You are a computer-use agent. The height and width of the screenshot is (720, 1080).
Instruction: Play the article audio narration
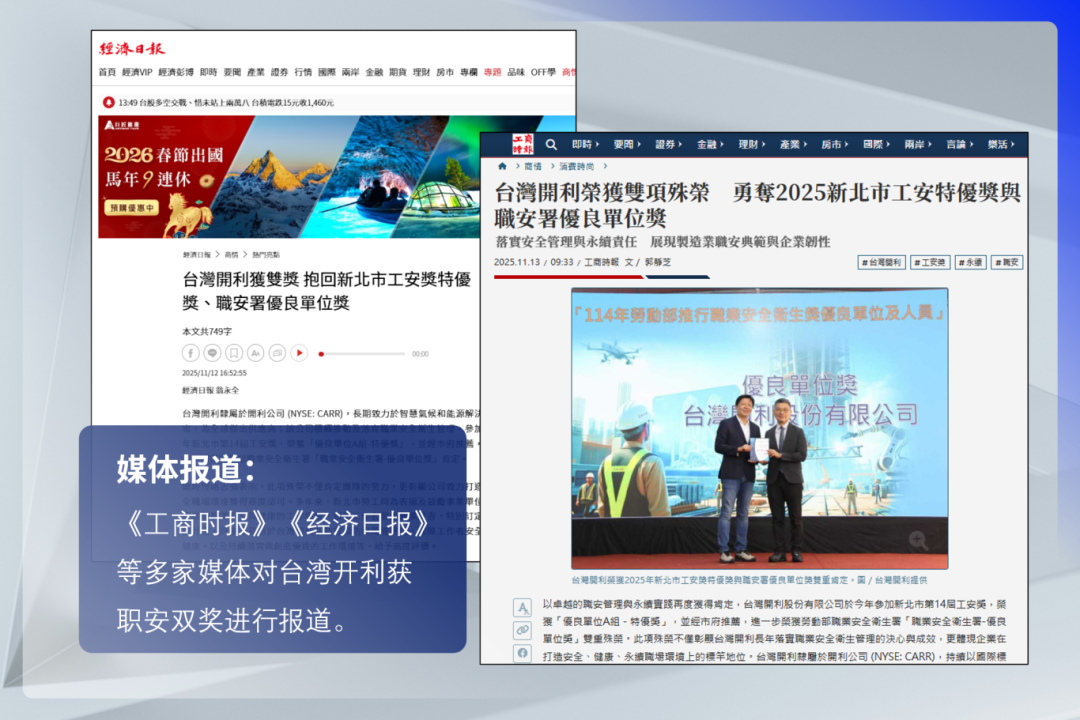299,353
